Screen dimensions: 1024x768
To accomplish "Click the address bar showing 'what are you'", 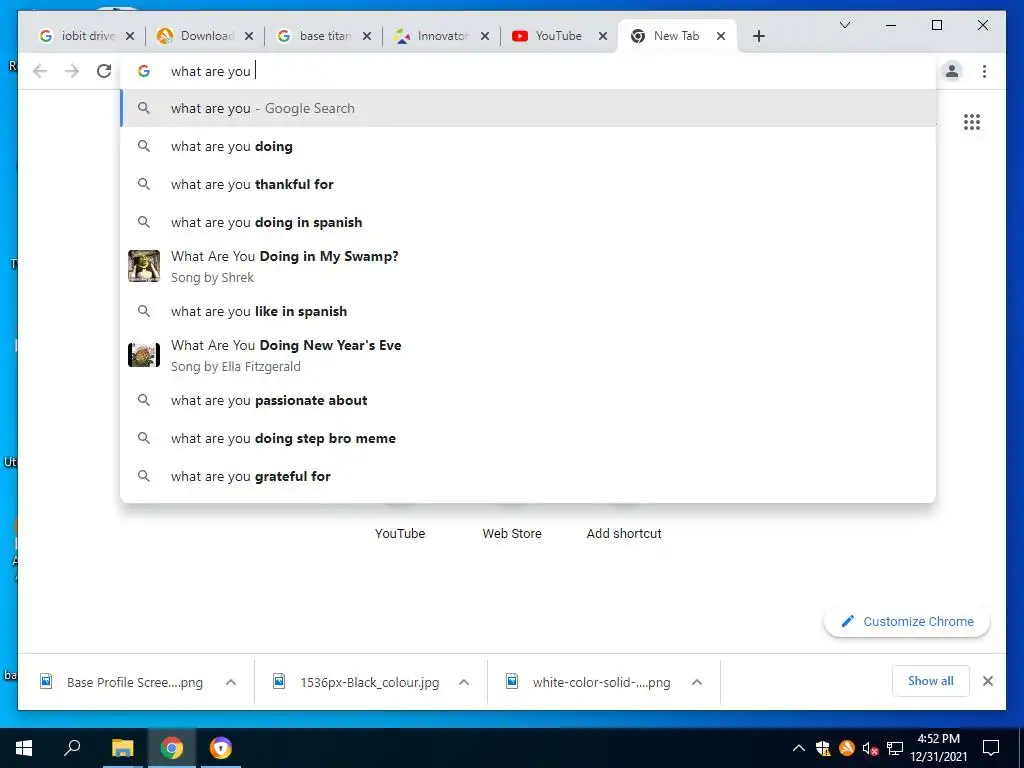I will pyautogui.click(x=528, y=71).
